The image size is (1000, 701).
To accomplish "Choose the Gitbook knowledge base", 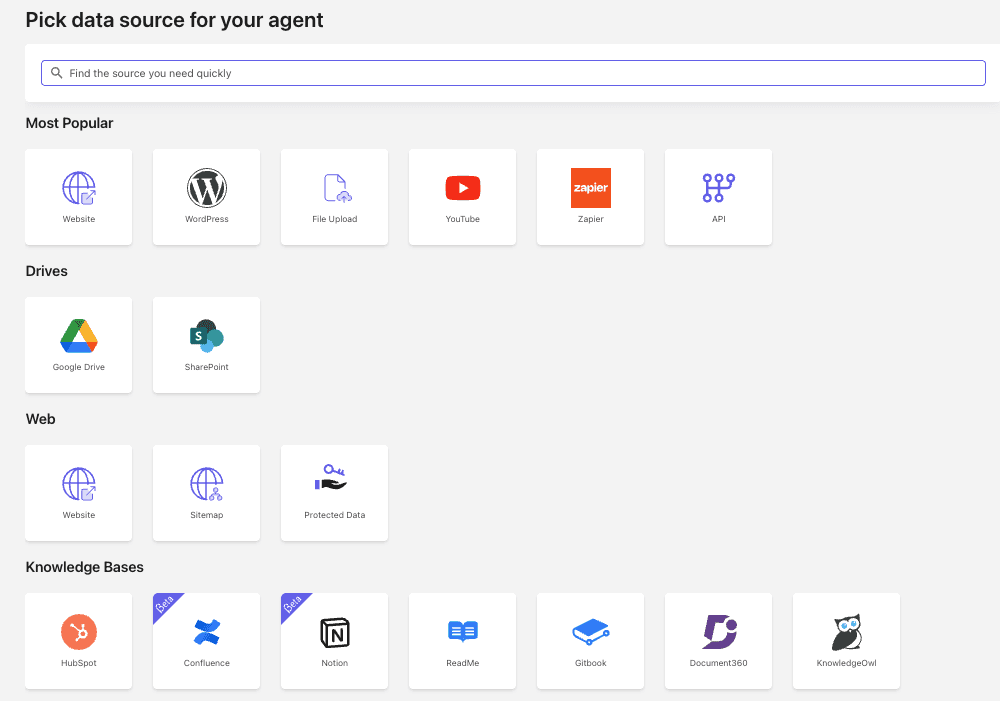I will click(x=591, y=641).
